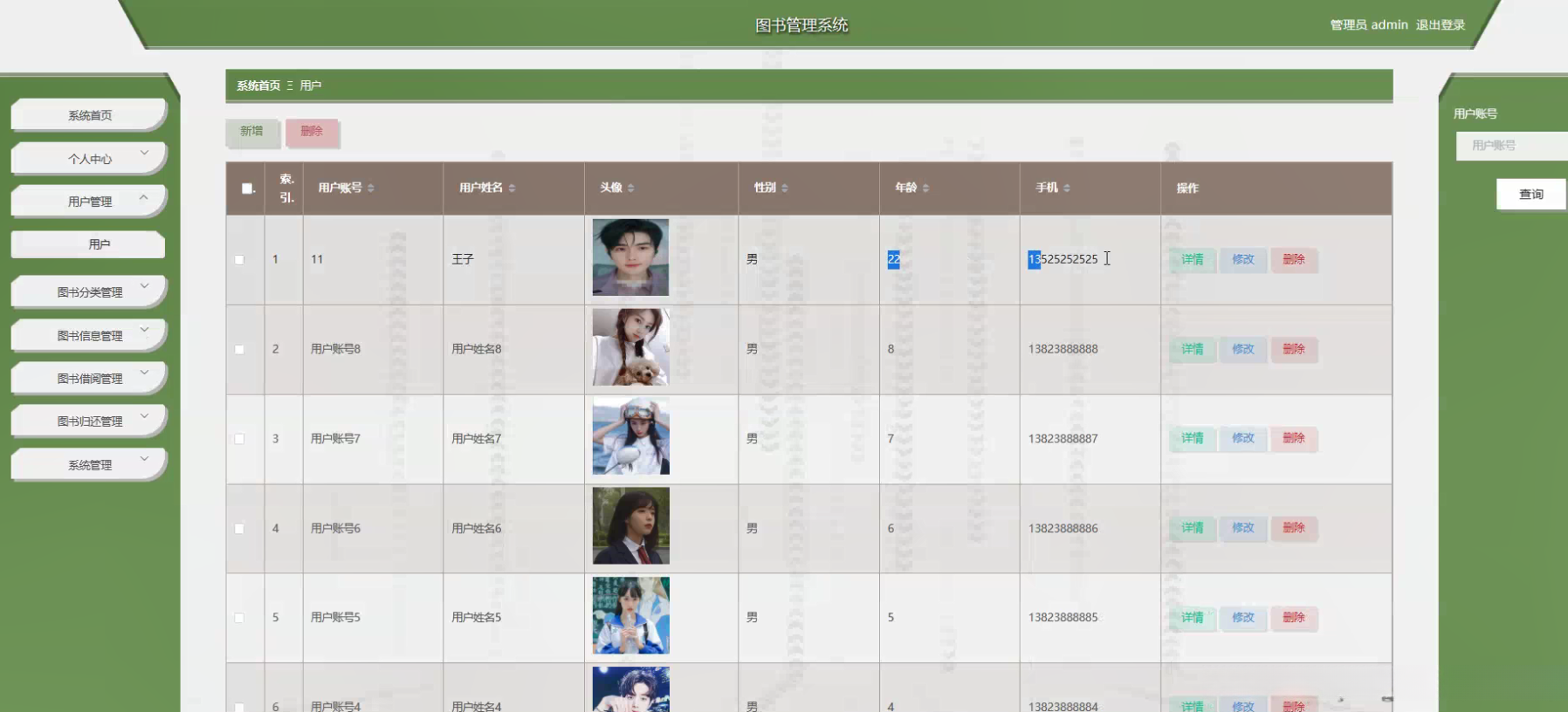Click the name cell 用户姓名7
Image resolution: width=1568 pixels, height=712 pixels.
pyautogui.click(x=477, y=439)
